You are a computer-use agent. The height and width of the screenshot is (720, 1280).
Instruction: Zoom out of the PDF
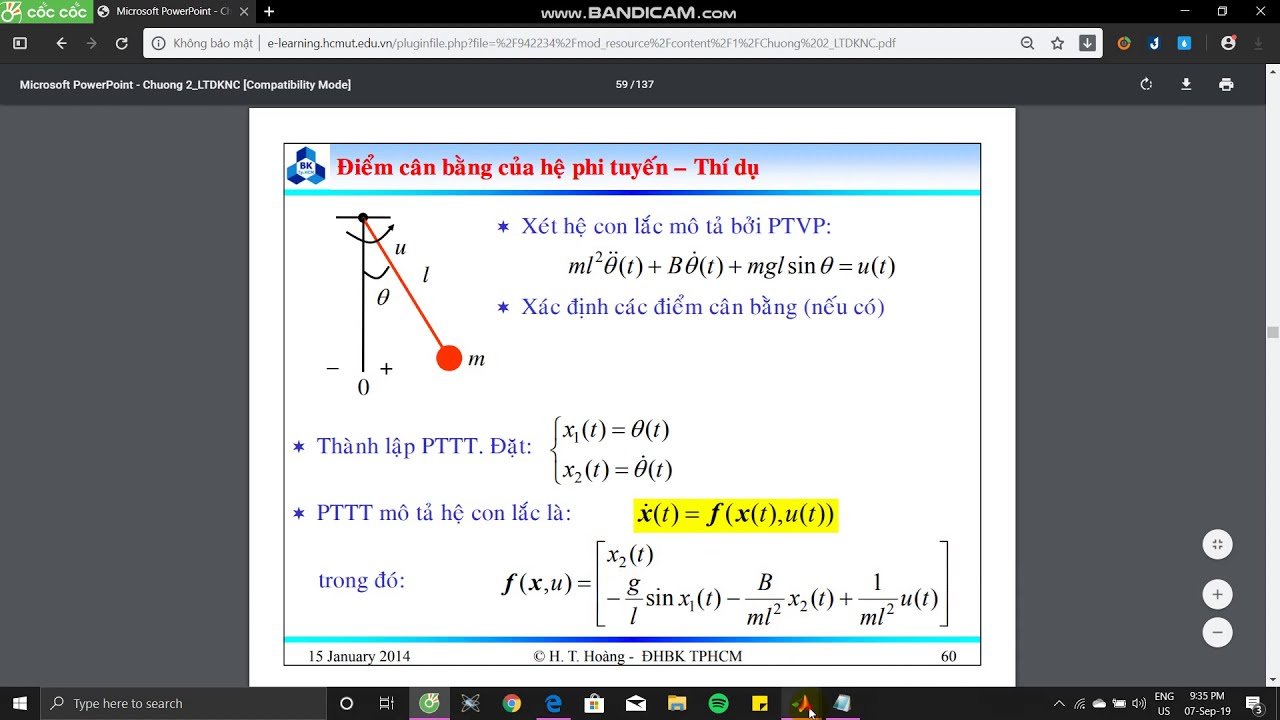click(x=1217, y=633)
